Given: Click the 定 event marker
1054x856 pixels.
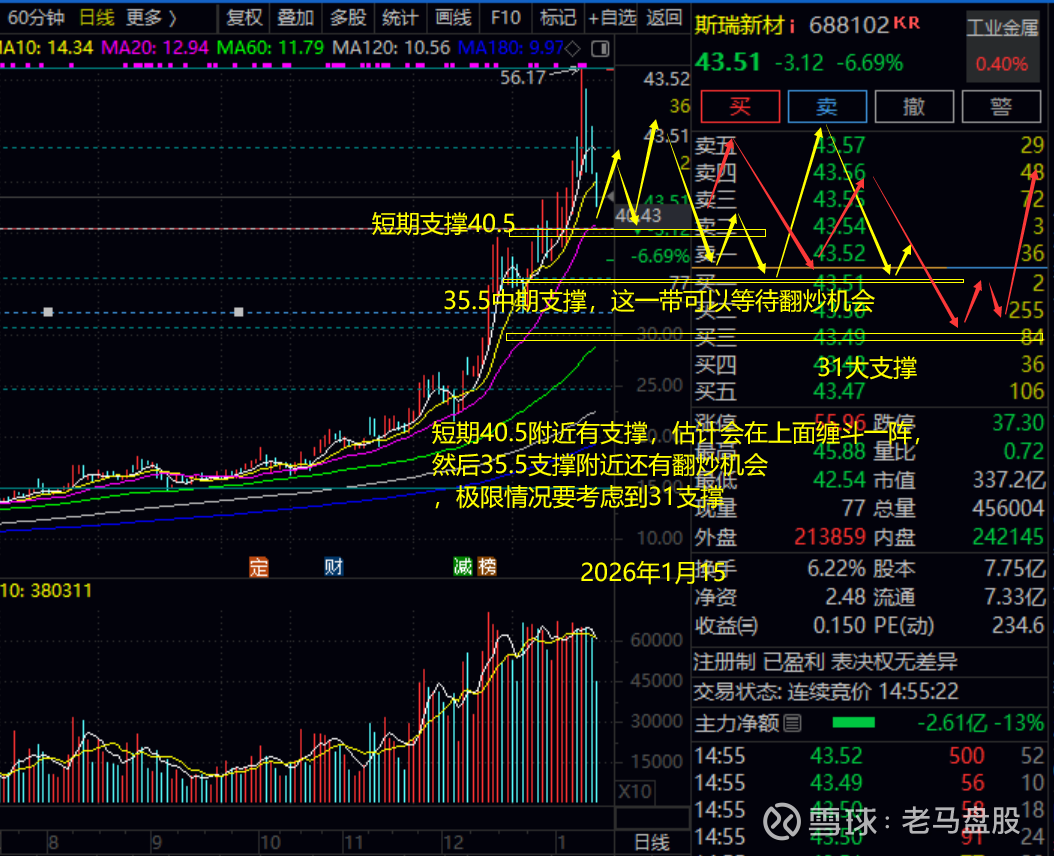Looking at the screenshot, I should tap(259, 567).
